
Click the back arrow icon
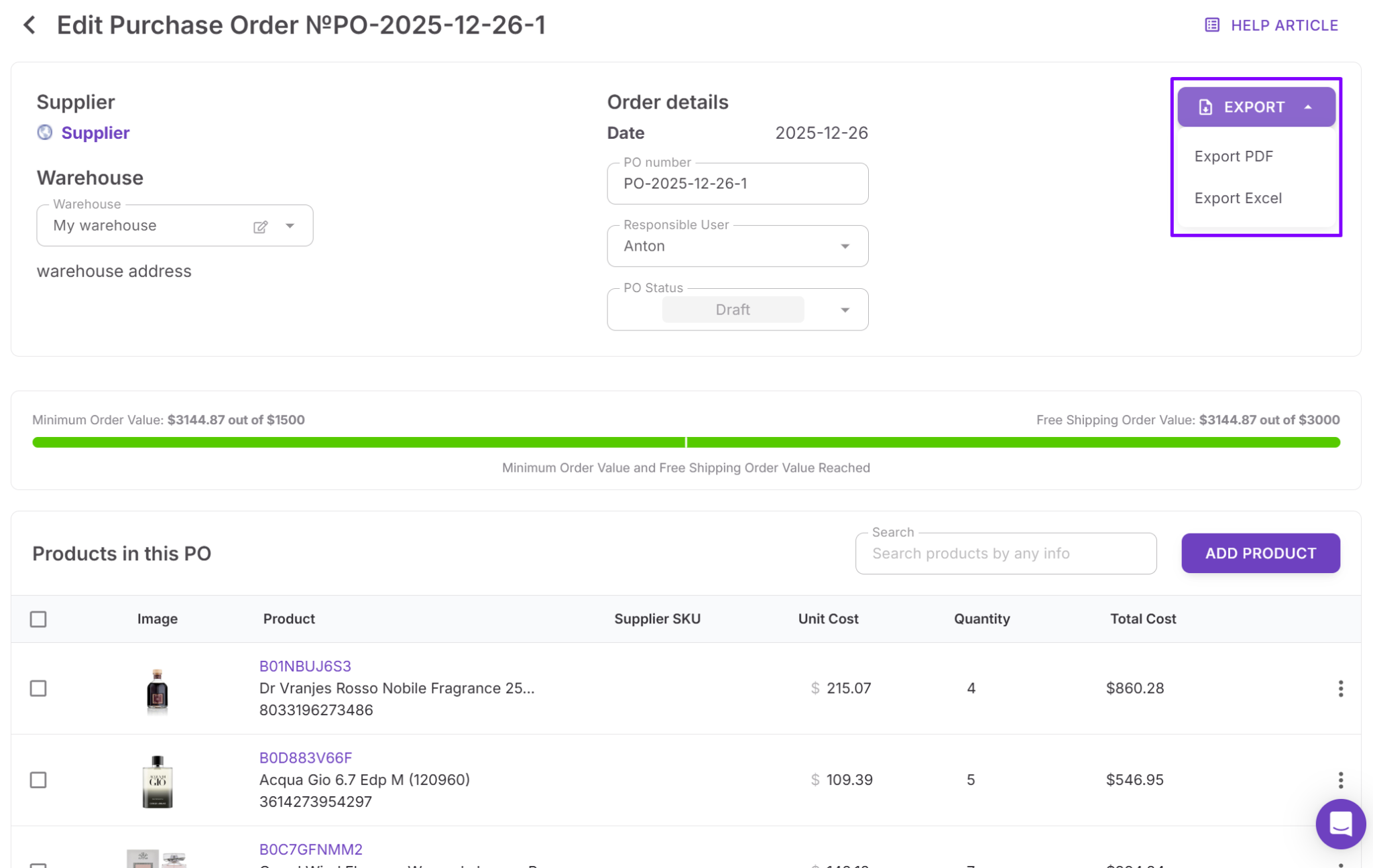point(29,25)
